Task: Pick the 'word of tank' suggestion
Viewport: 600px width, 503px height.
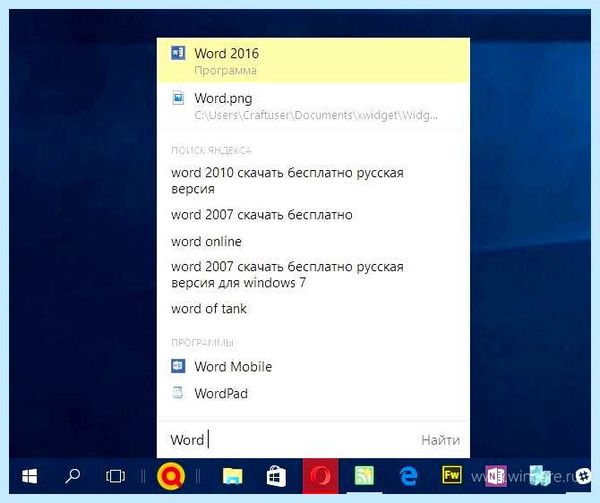Action: [x=209, y=308]
